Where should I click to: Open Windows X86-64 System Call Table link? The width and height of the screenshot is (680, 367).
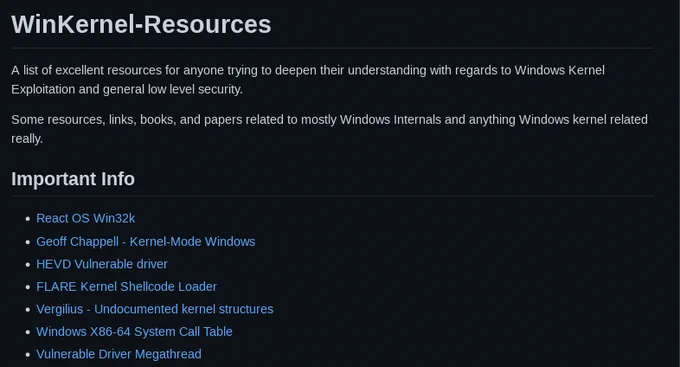click(134, 331)
